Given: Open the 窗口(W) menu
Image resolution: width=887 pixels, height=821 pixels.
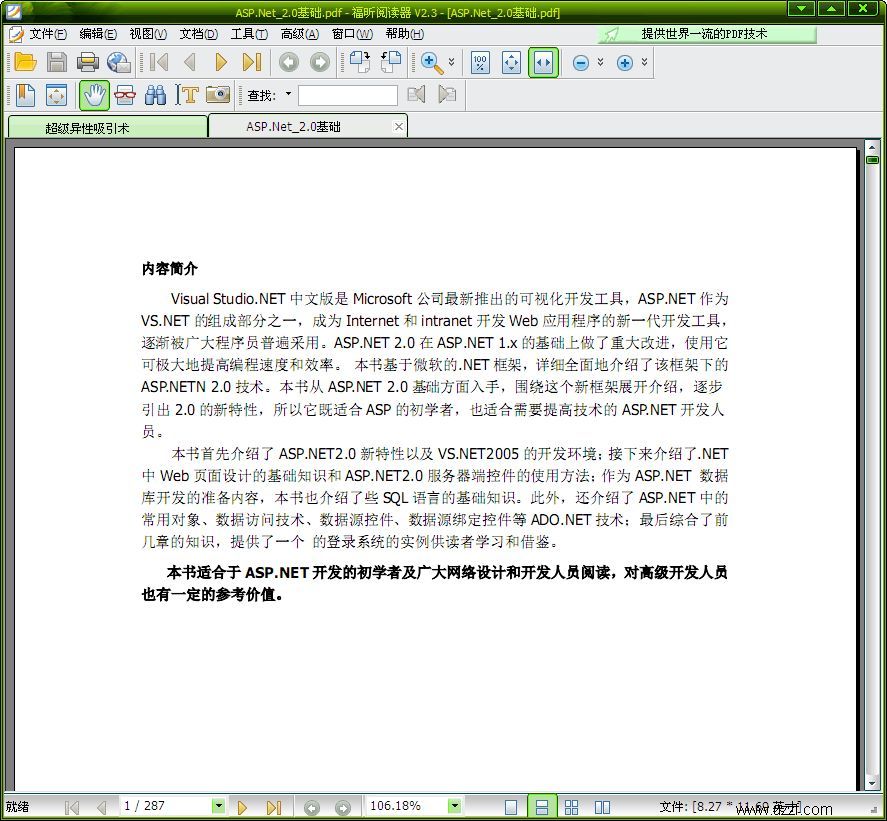Looking at the screenshot, I should (352, 34).
